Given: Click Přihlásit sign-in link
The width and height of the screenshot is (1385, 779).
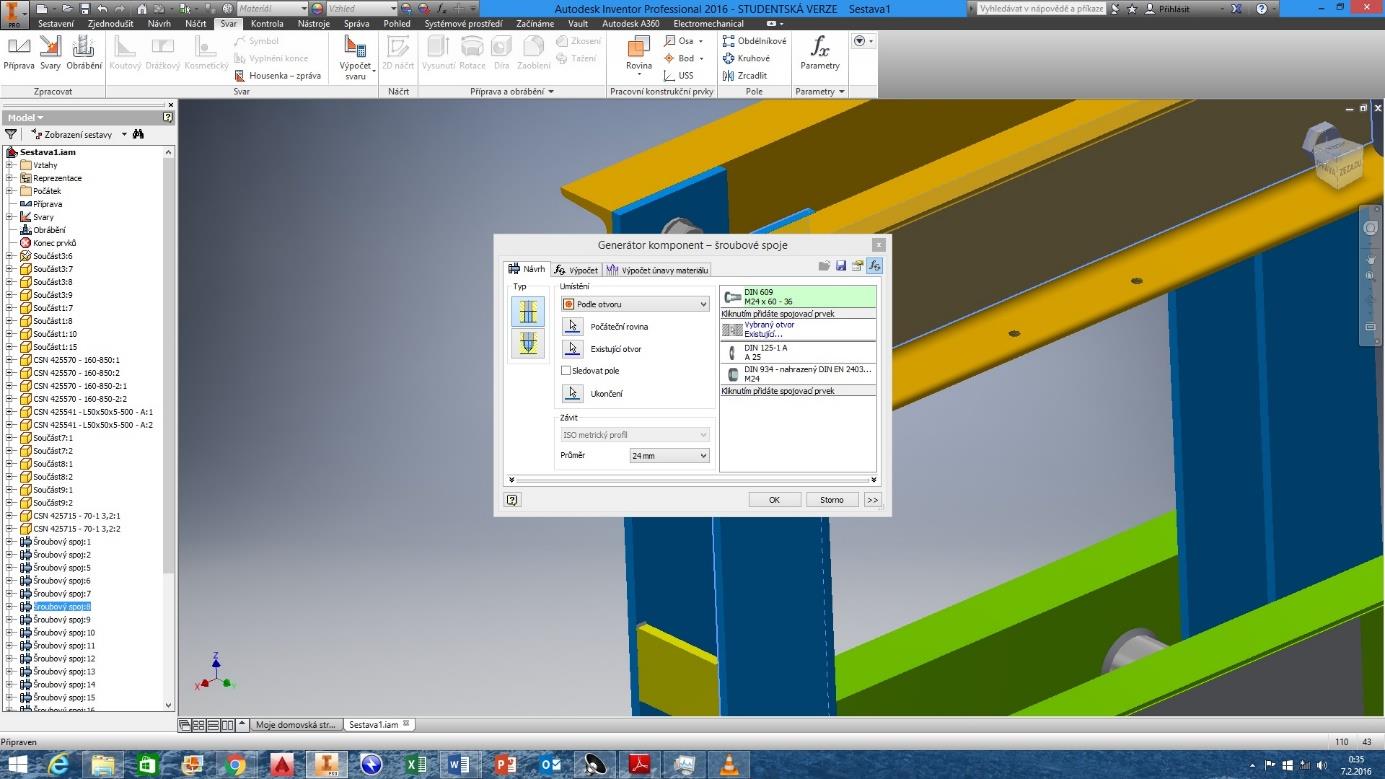Looking at the screenshot, I should tap(1174, 8).
